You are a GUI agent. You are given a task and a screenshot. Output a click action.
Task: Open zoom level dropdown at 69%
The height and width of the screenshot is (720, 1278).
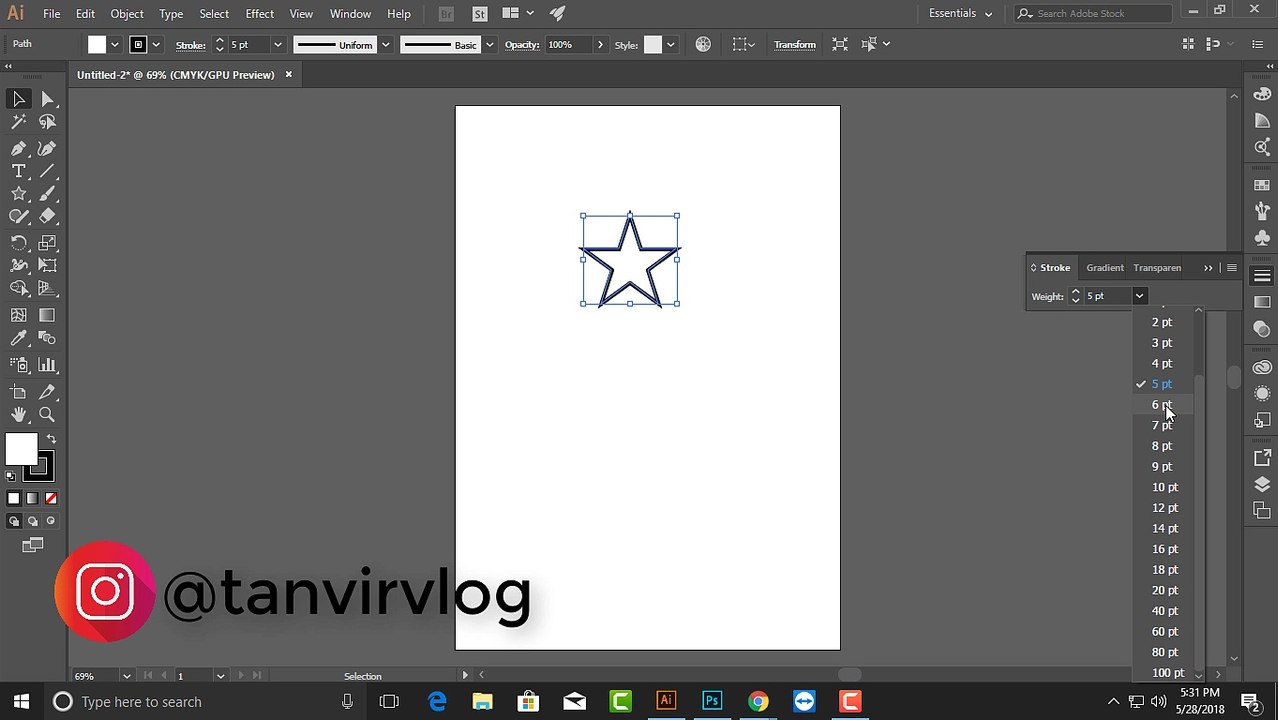tap(126, 676)
